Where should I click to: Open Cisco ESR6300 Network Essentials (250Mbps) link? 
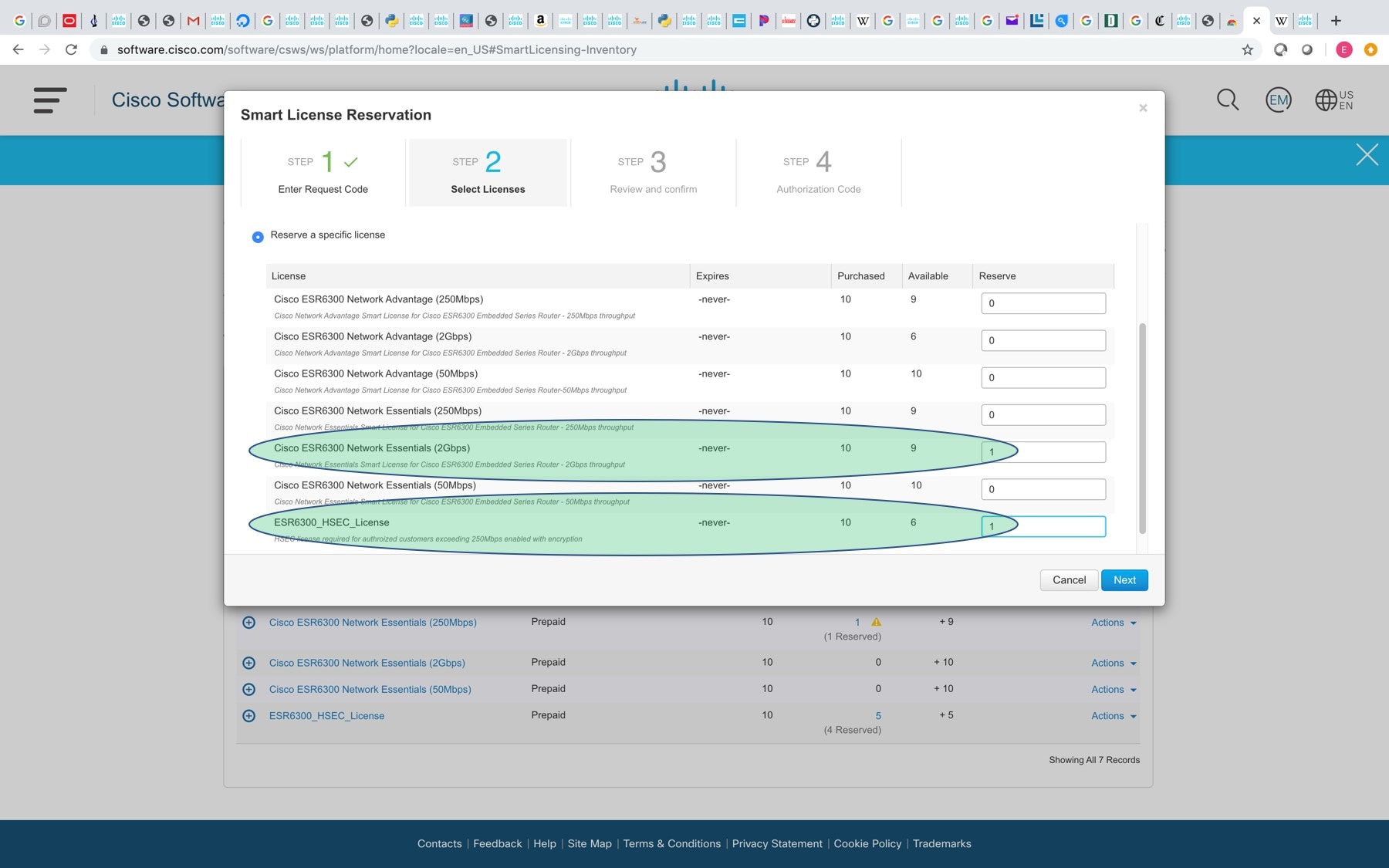[373, 623]
